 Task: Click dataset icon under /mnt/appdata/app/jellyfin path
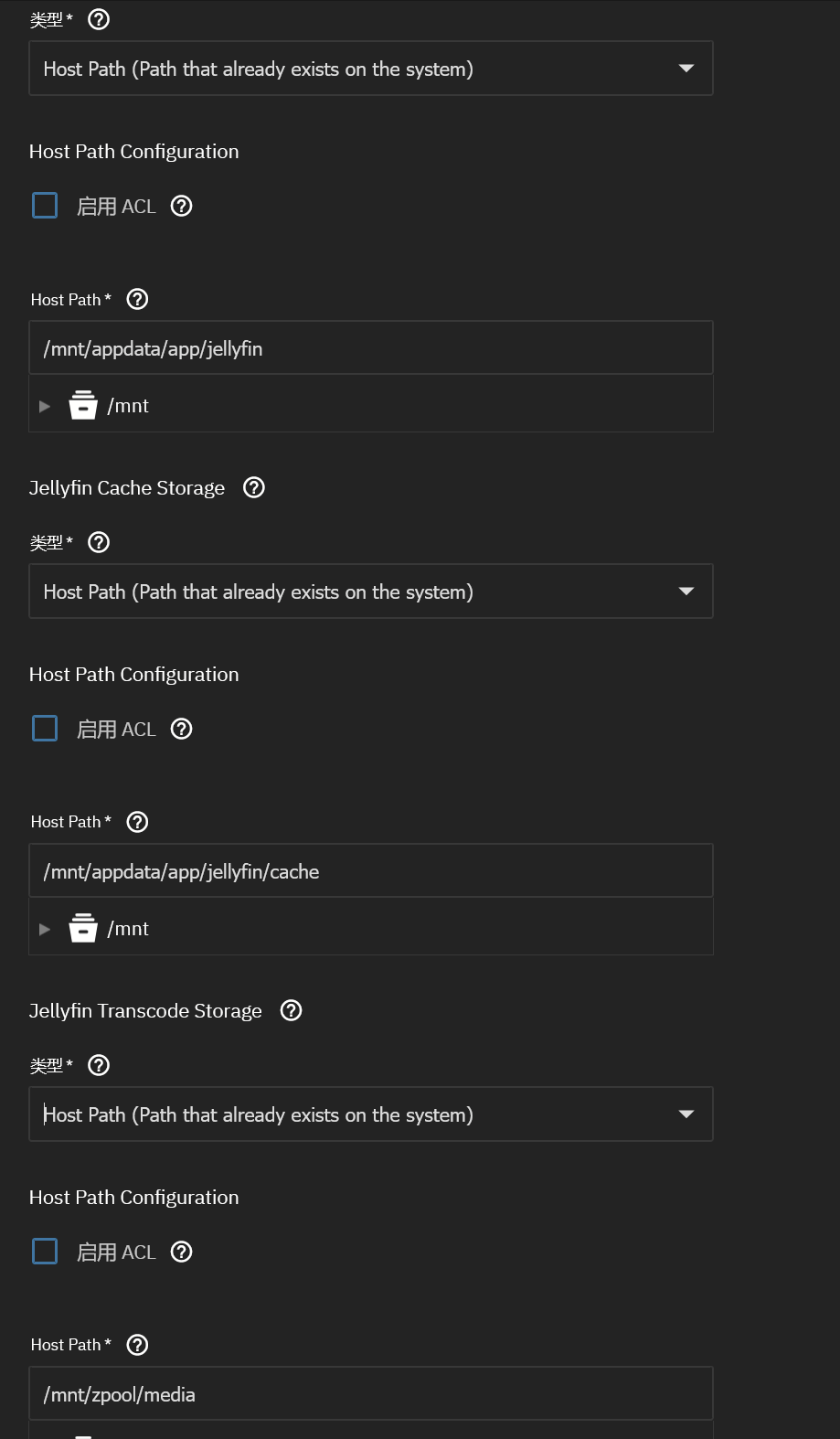point(83,405)
